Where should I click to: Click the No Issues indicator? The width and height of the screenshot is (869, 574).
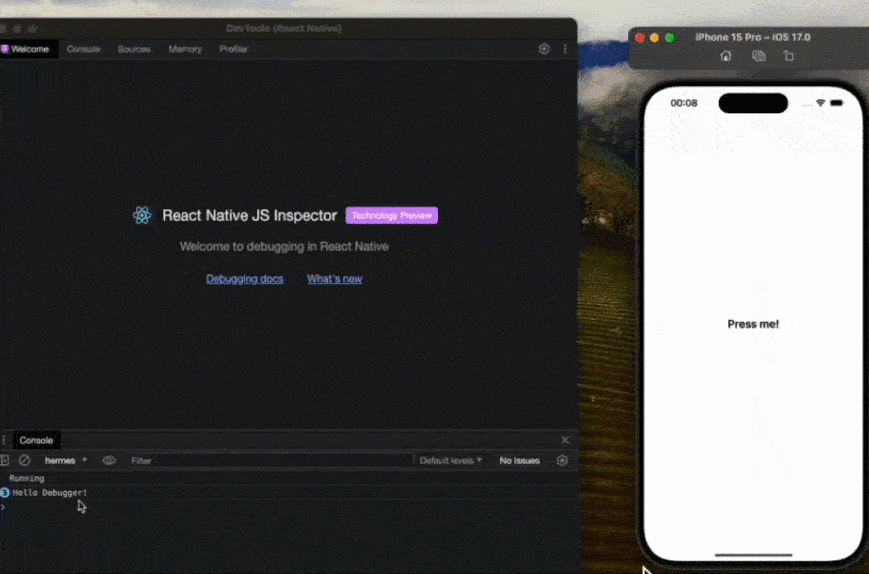[x=519, y=460]
